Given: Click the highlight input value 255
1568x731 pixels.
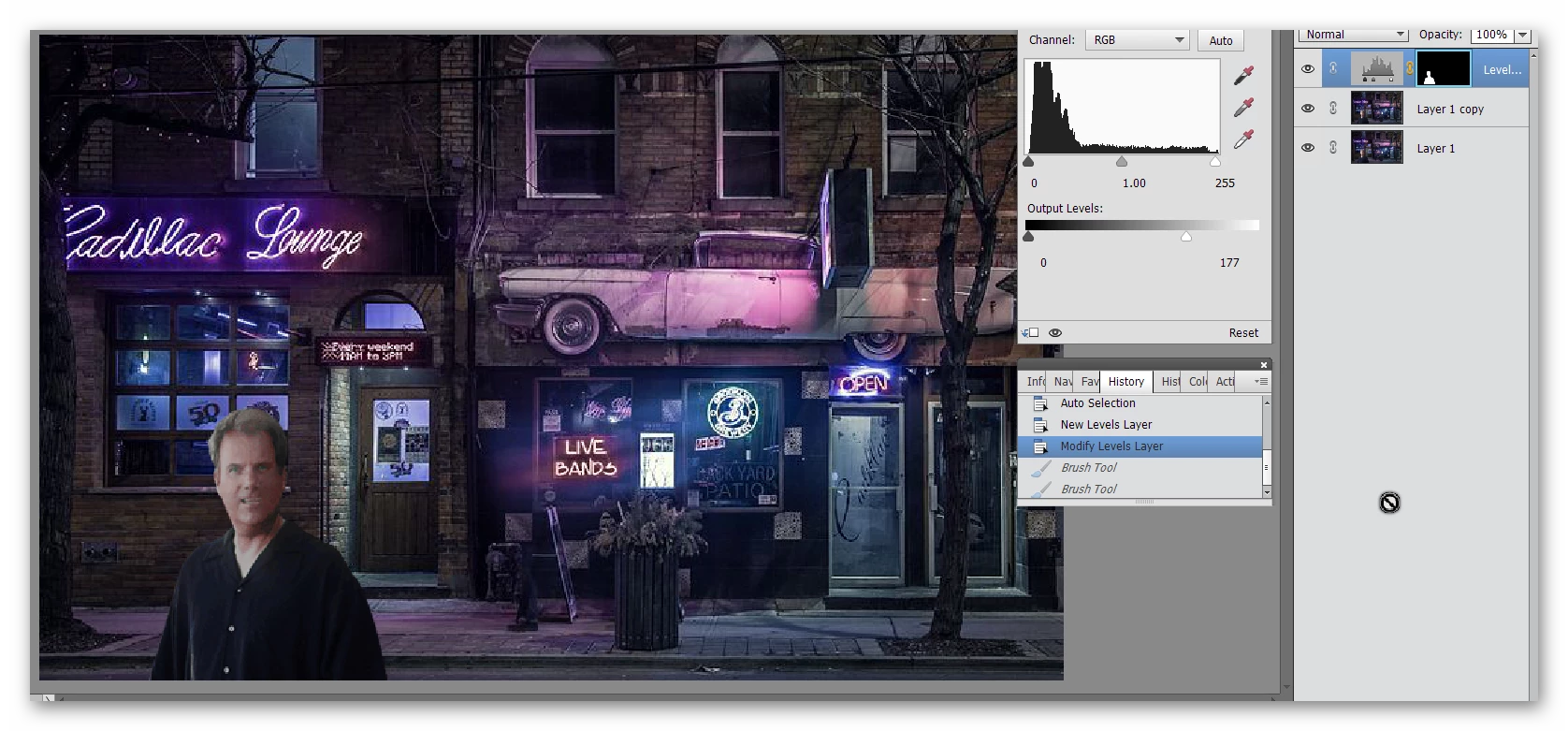Looking at the screenshot, I should (1225, 183).
